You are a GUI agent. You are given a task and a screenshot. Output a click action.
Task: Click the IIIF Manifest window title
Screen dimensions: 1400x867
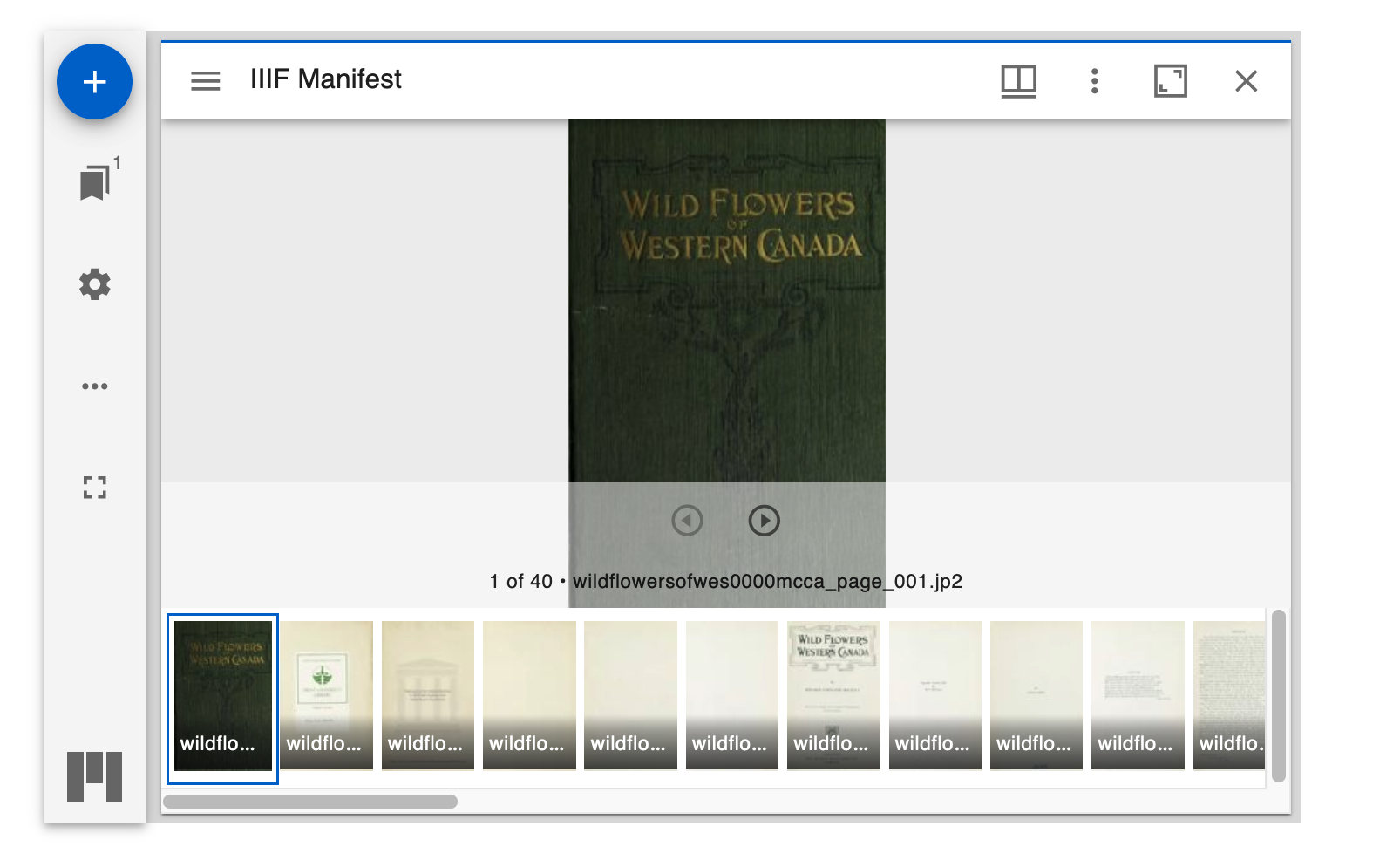click(325, 79)
